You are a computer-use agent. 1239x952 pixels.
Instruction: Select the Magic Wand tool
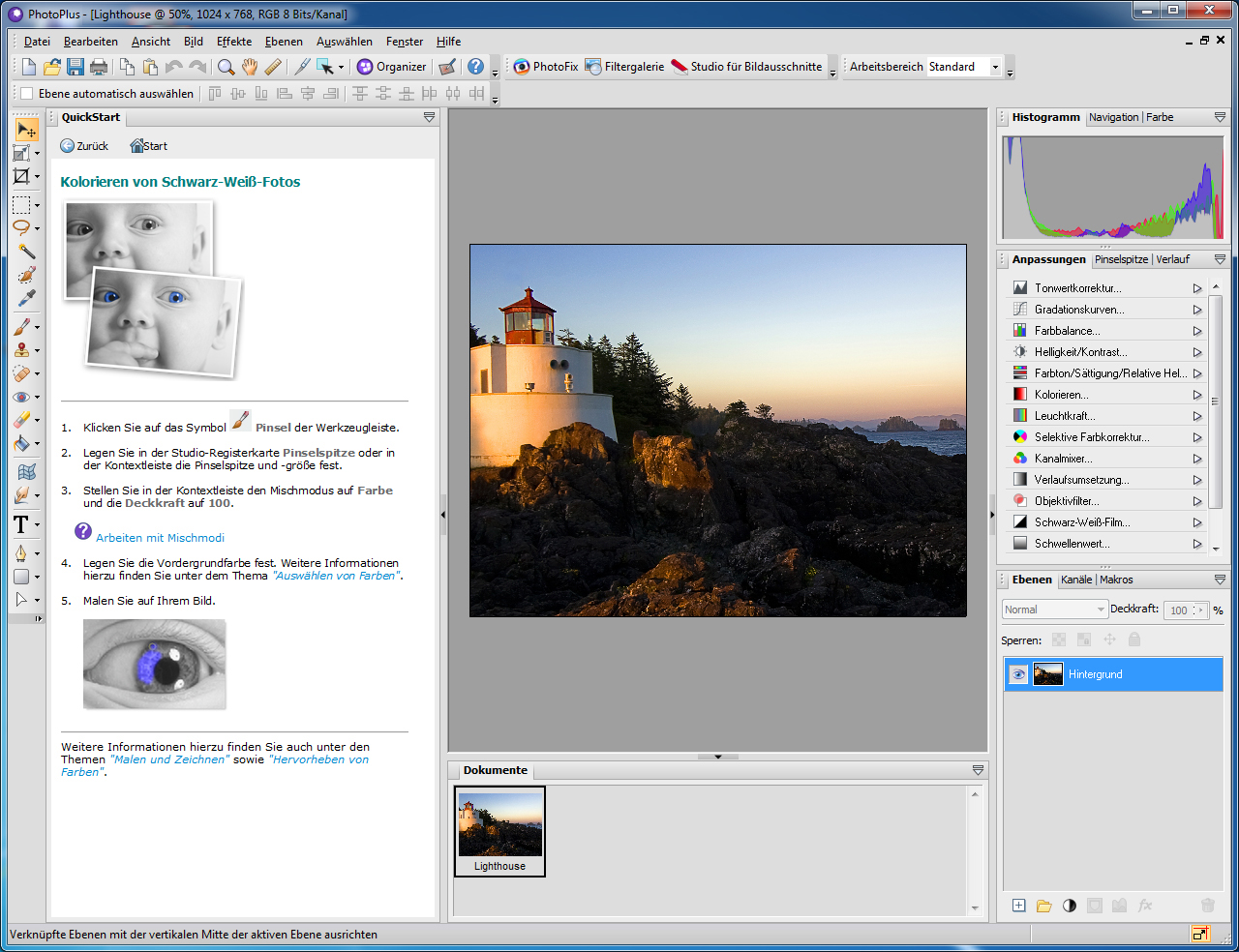(x=26, y=252)
